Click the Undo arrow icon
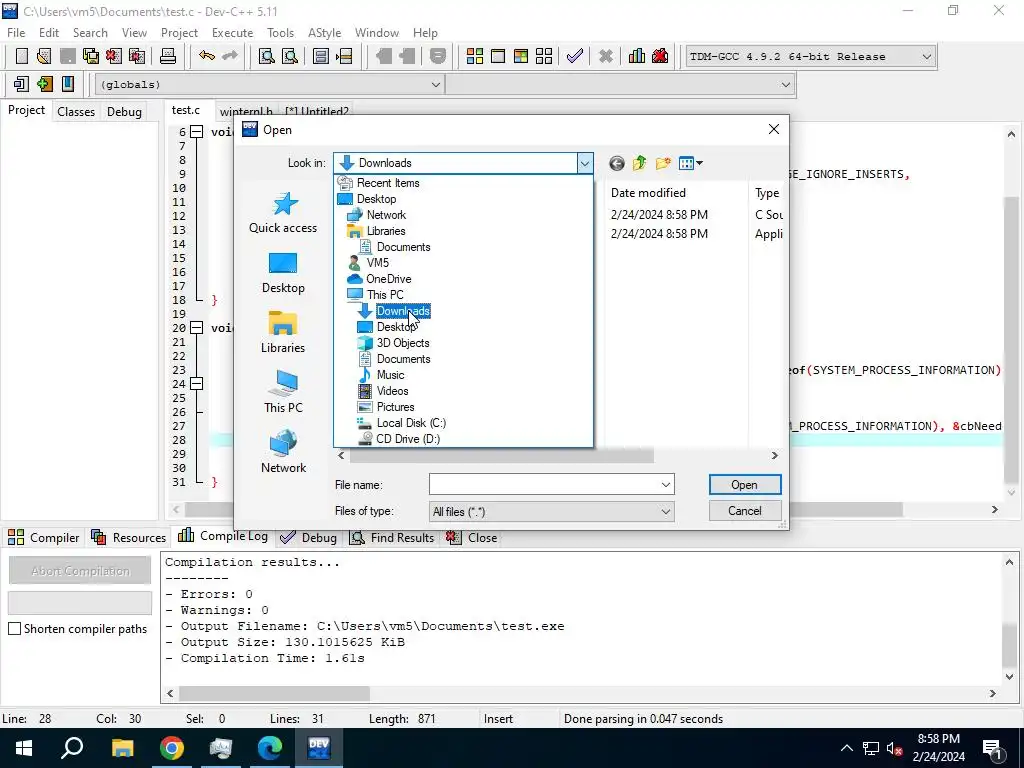Image resolution: width=1024 pixels, height=768 pixels. point(207,56)
